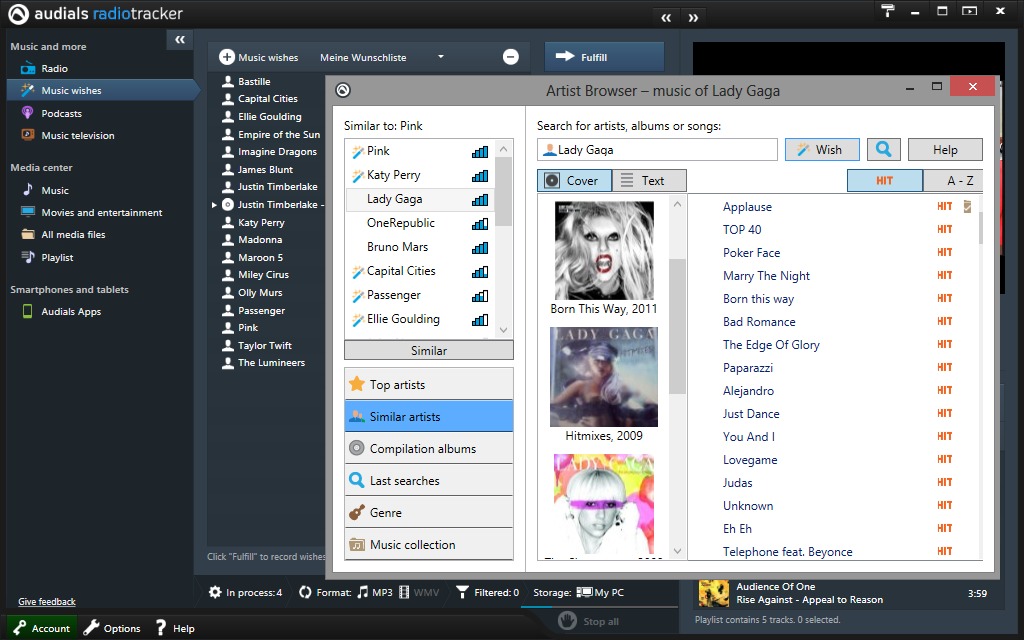Expand the Justin Timberlake album entry arrow

(214, 204)
